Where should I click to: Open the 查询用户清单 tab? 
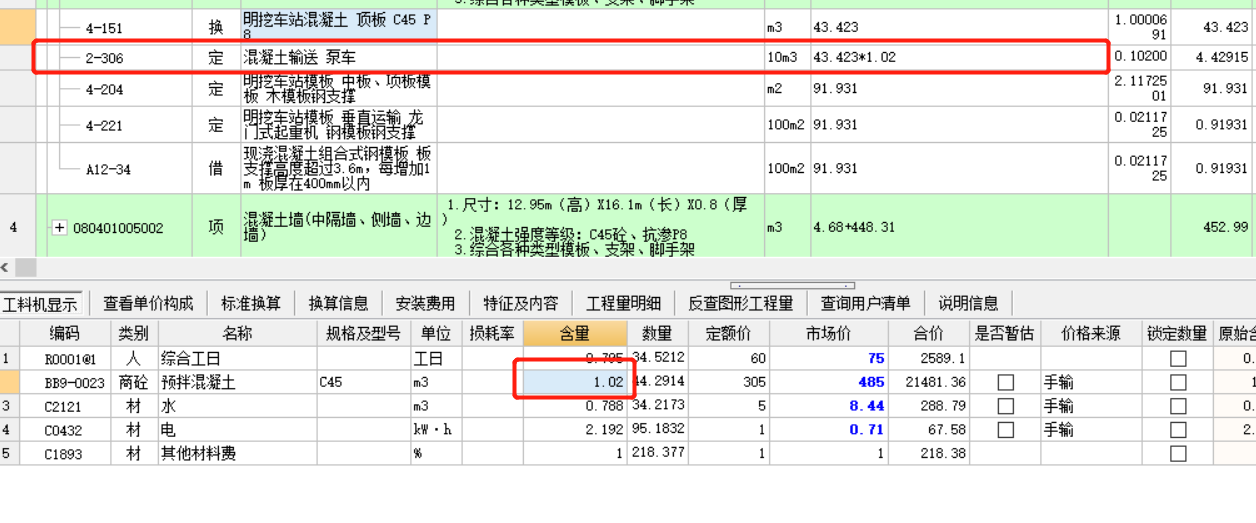pos(866,303)
